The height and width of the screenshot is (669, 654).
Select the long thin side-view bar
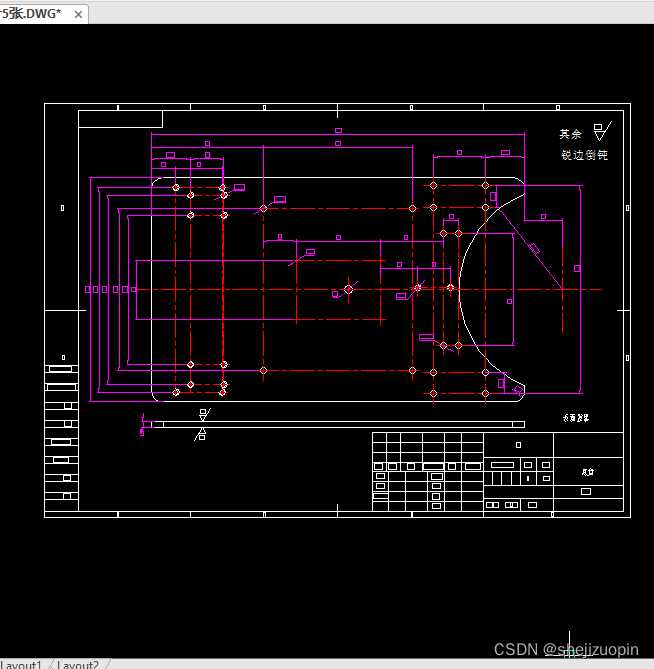click(x=338, y=424)
